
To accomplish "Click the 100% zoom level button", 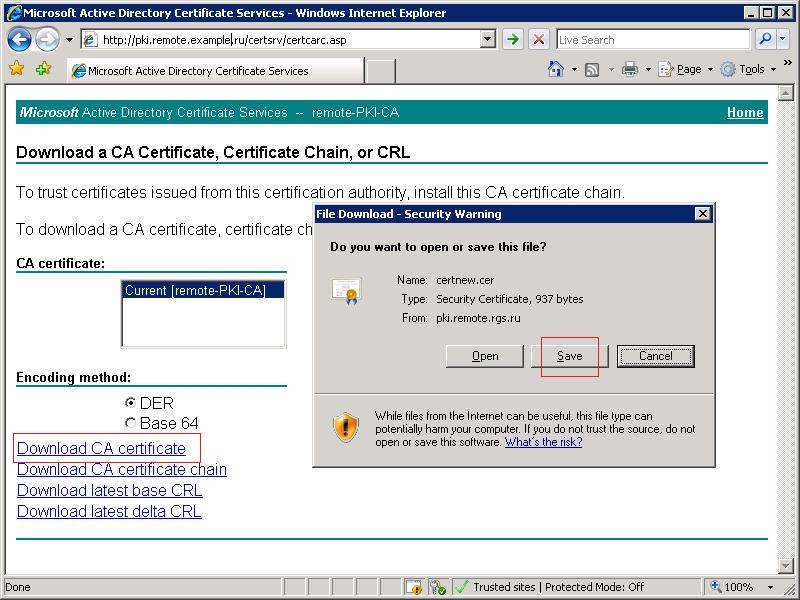I will [x=733, y=587].
